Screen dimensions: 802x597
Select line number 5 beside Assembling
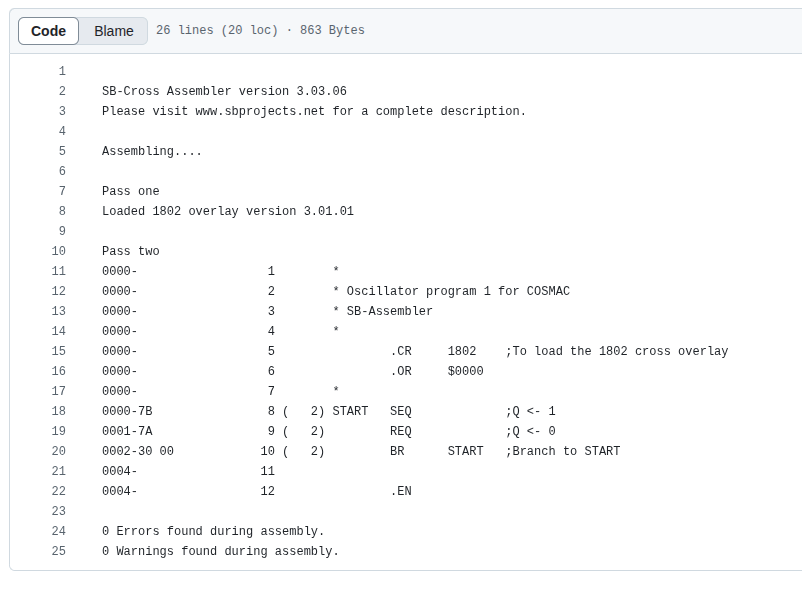click(62, 151)
